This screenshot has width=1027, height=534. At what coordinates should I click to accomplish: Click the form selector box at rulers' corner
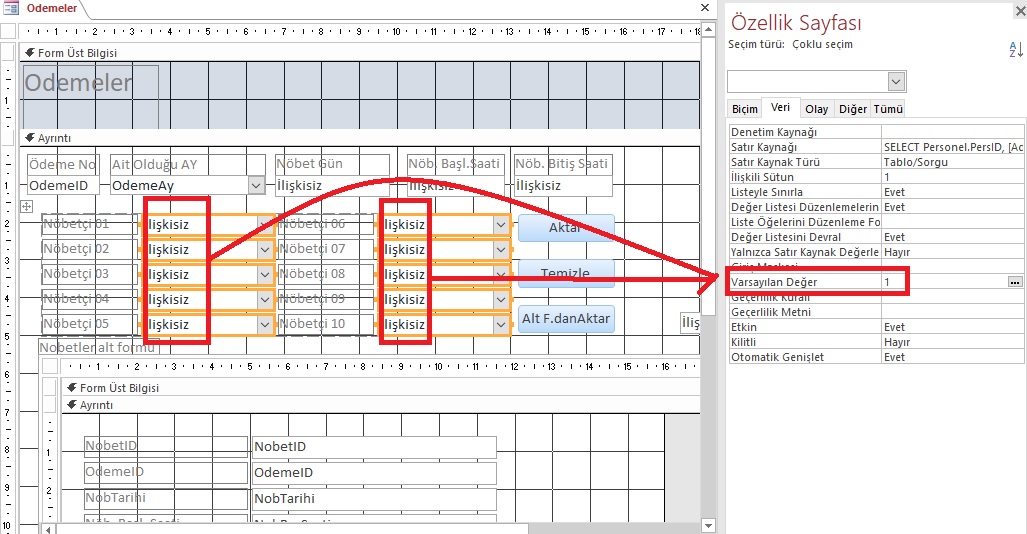(x=8, y=29)
